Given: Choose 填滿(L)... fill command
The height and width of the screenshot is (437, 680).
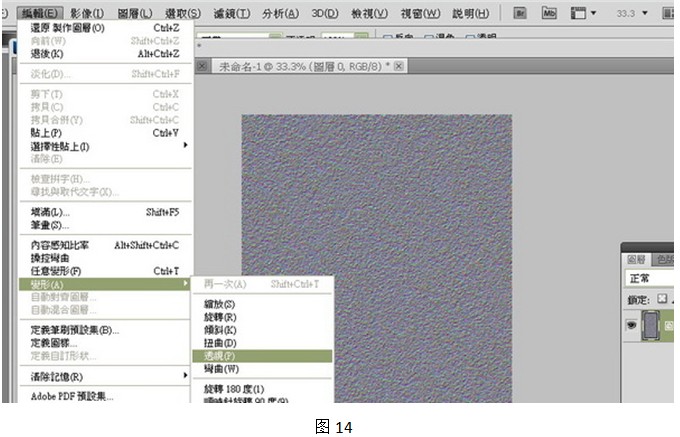Looking at the screenshot, I should [105, 212].
